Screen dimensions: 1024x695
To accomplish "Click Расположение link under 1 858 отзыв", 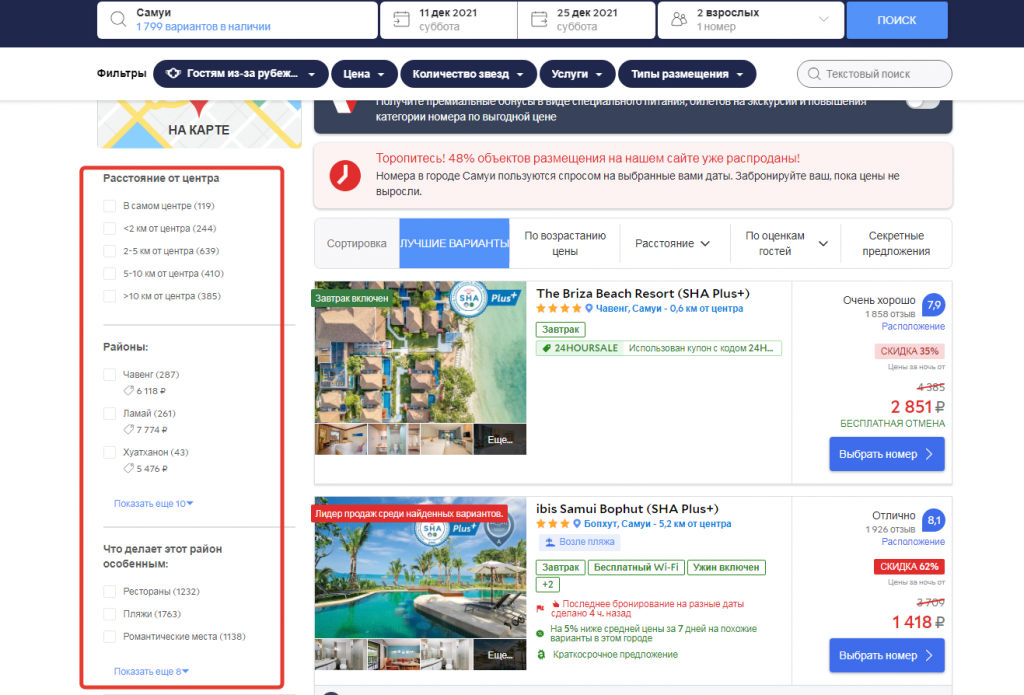I will [x=913, y=327].
